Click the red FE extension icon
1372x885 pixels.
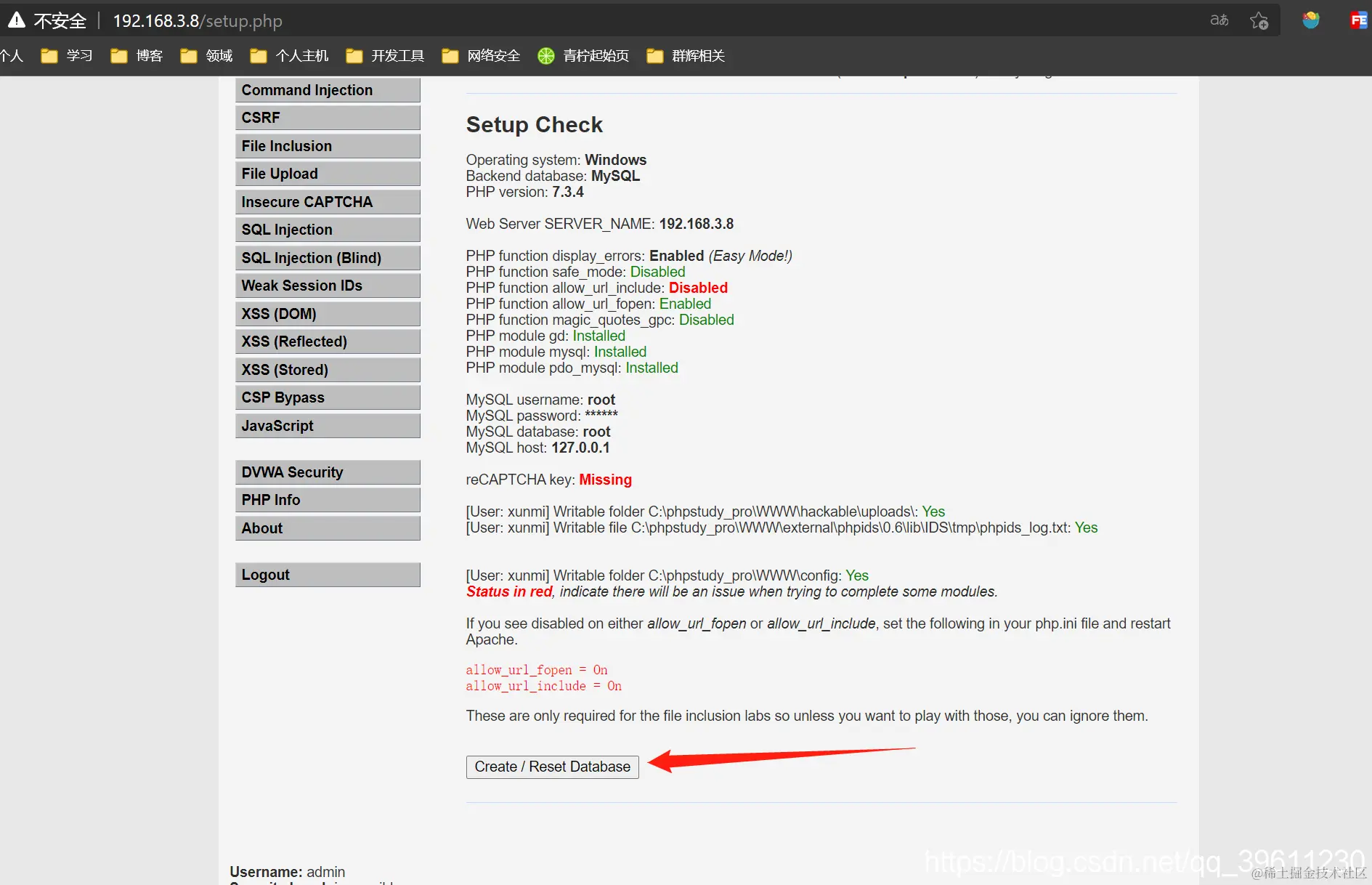1358,20
